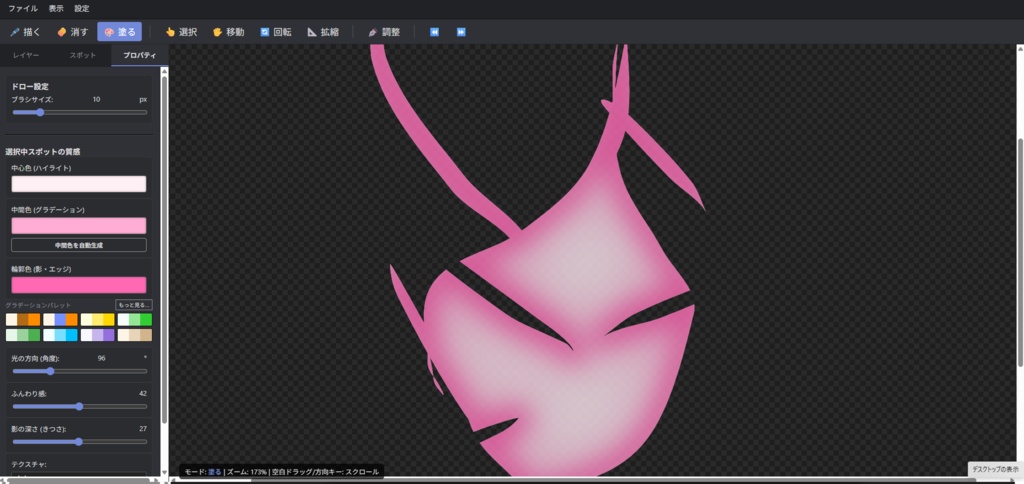Viewport: 1024px width, 484px height.
Task: Click the 影の深さ value 27
Action: 143,428
